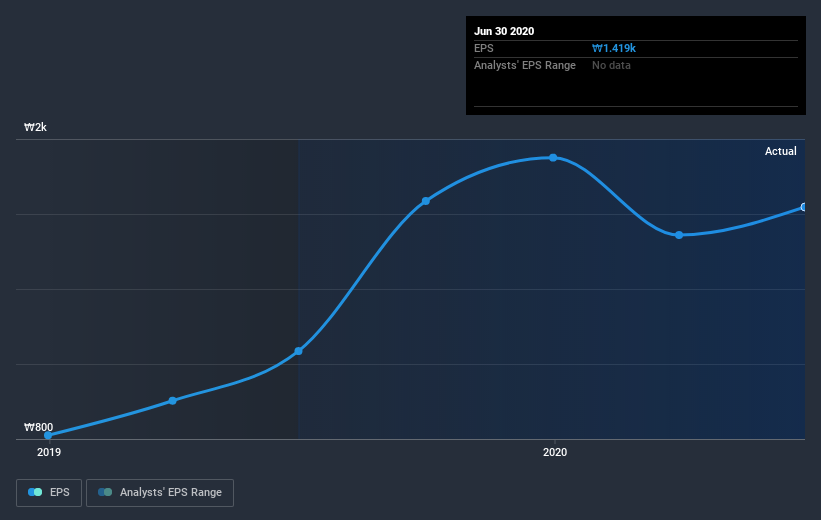Click the first data point near 2019 on the EPS line
The image size is (821, 520).
[x=48, y=435]
